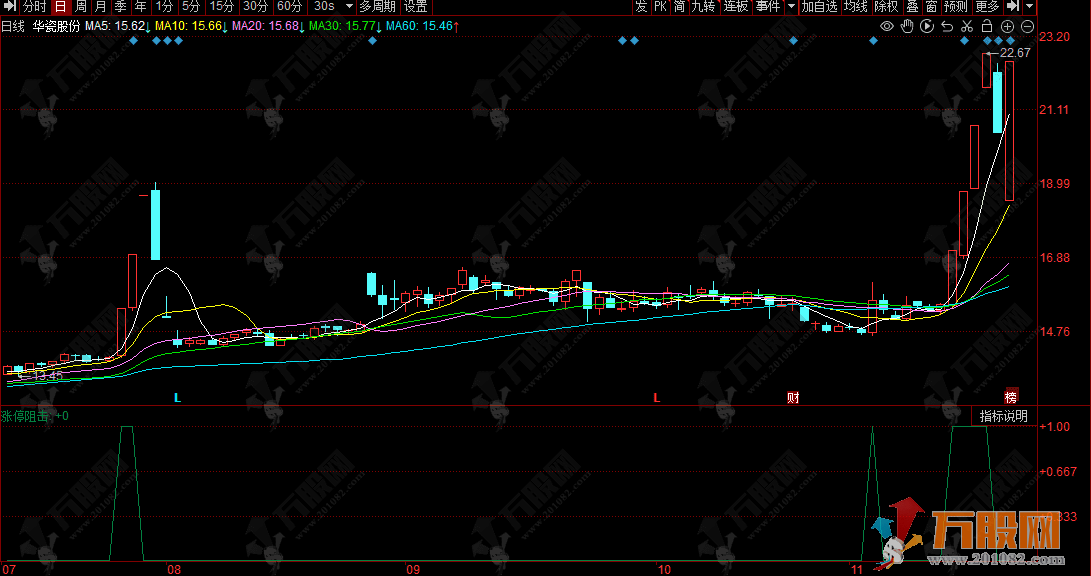
Task: Click the 榜 marker on the chart
Action: click(x=1011, y=397)
